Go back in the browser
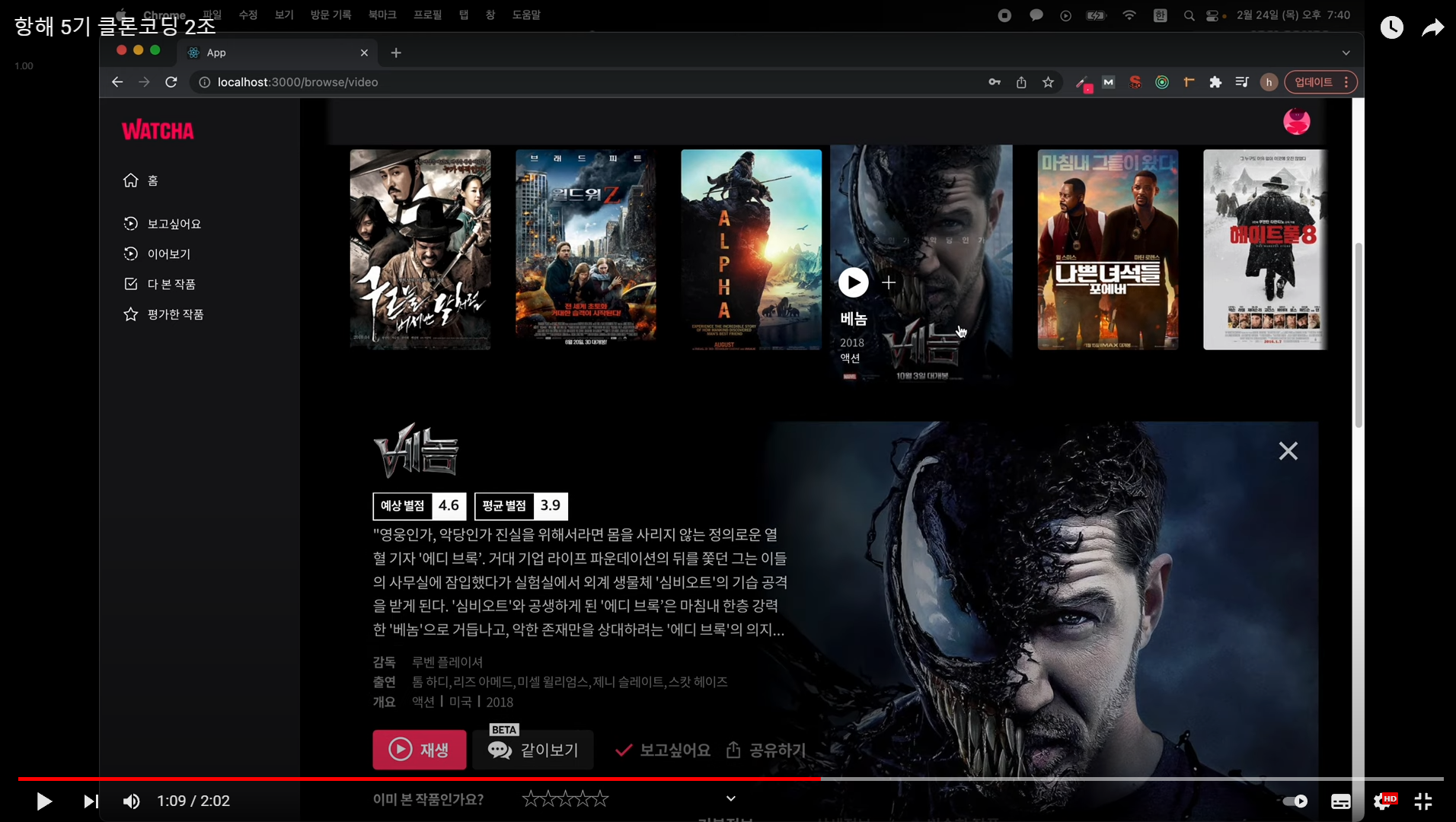The height and width of the screenshot is (822, 1456). click(117, 82)
